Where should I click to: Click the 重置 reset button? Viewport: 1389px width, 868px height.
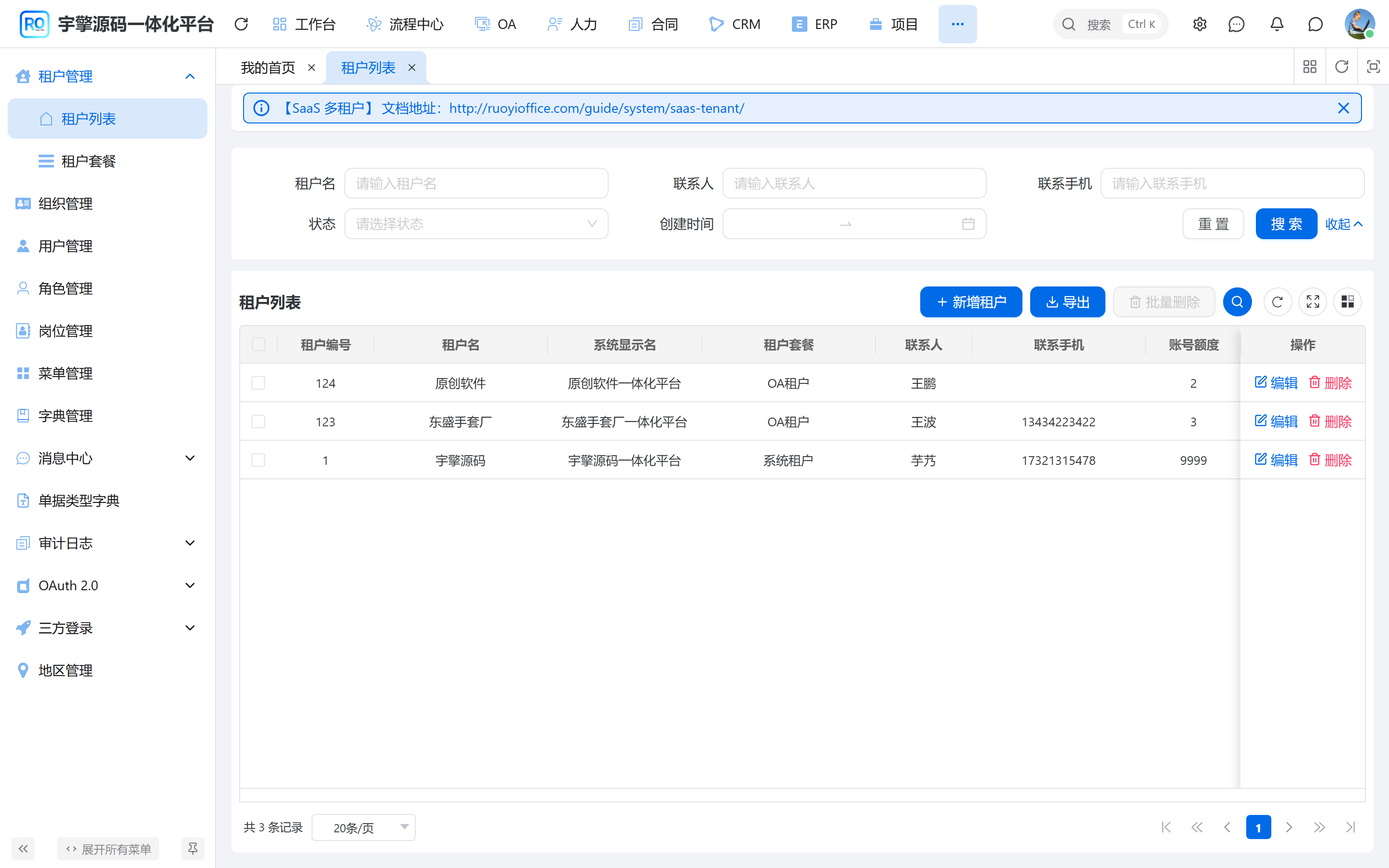(x=1213, y=224)
